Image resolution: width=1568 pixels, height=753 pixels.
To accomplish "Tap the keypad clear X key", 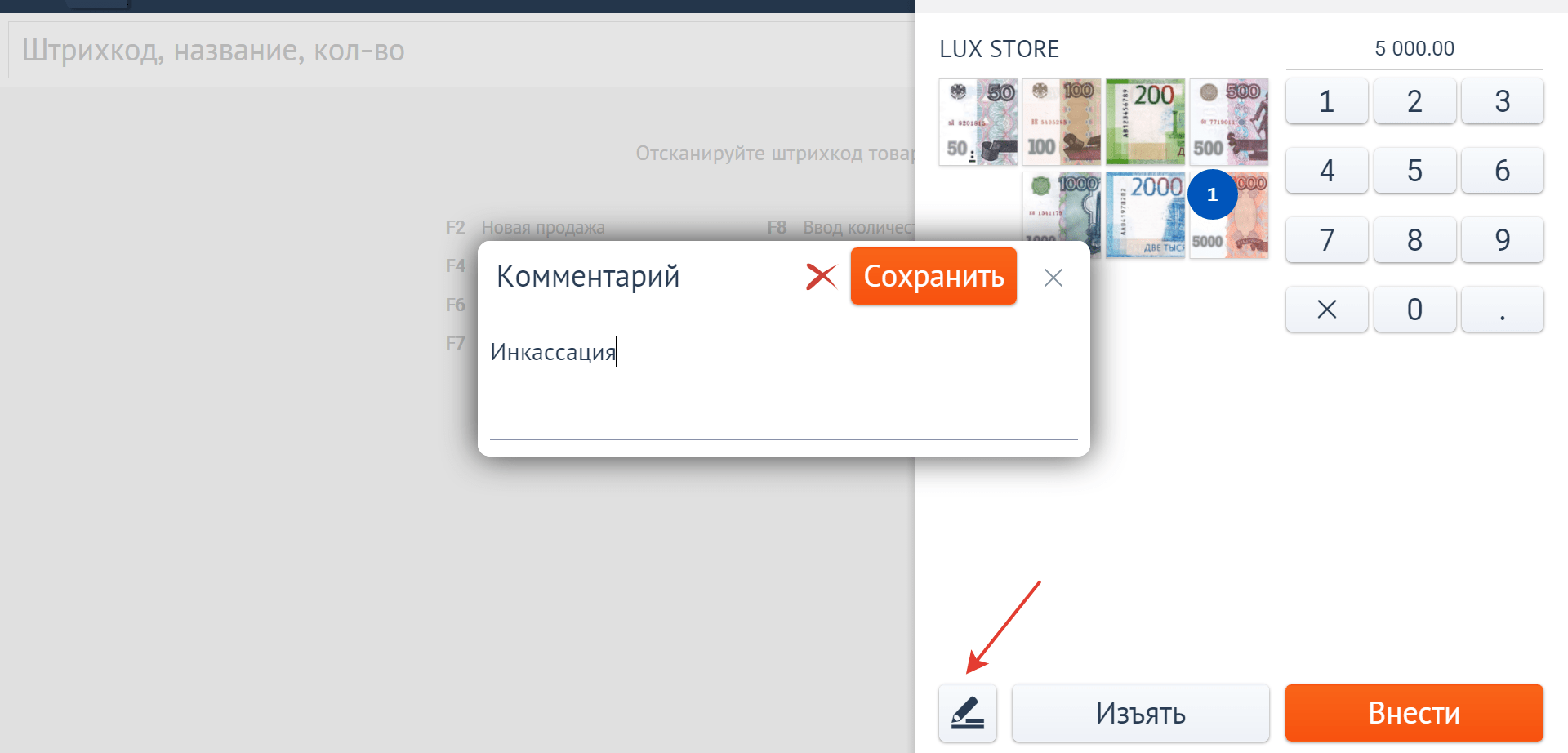I will 1326,310.
